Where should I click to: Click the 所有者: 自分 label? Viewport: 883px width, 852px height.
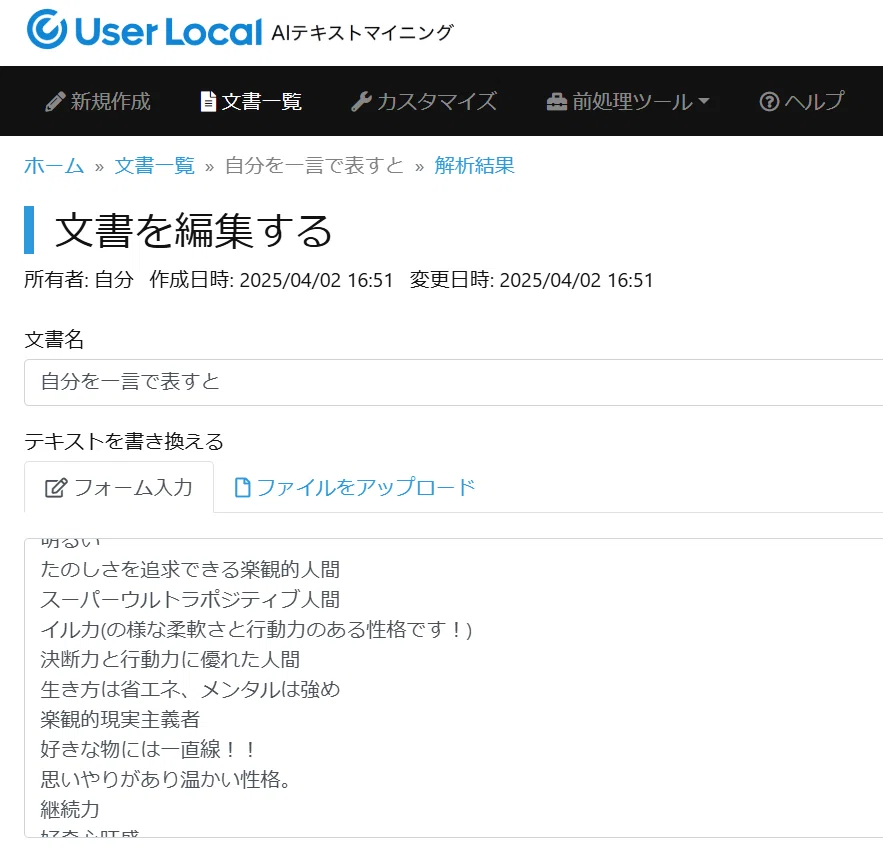pos(79,280)
